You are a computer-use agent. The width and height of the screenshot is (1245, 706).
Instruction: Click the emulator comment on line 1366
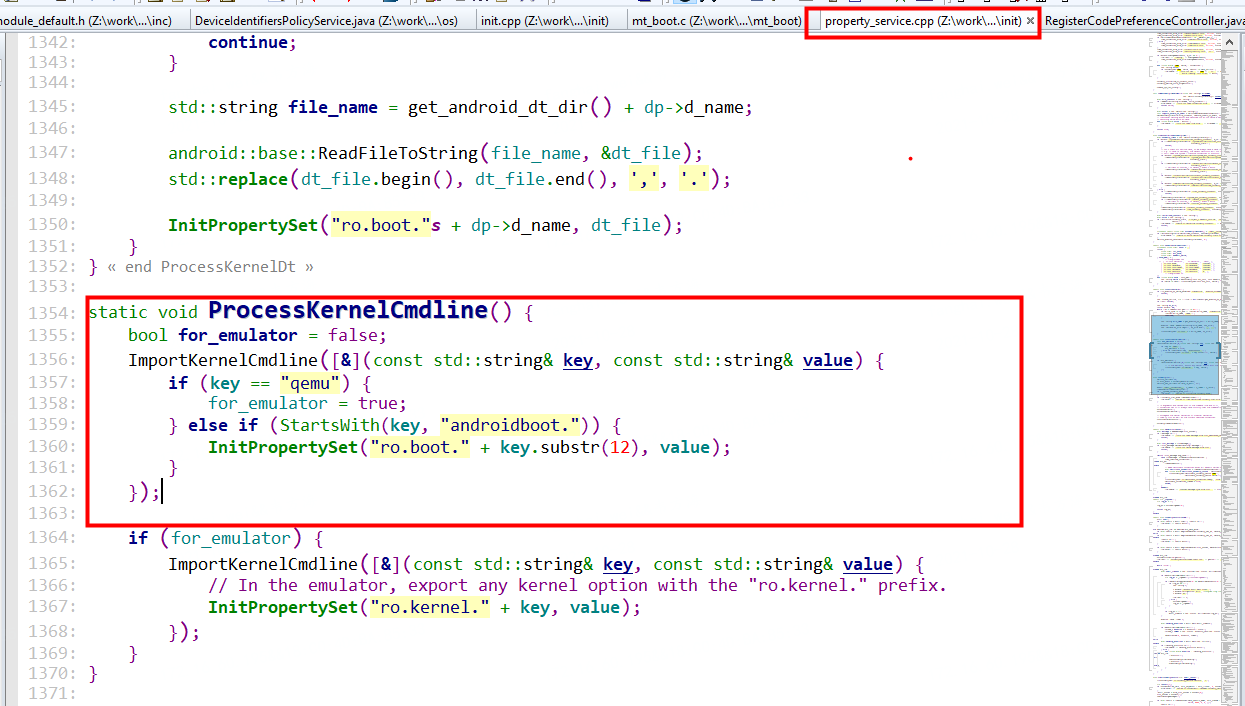pyautogui.click(x=577, y=585)
